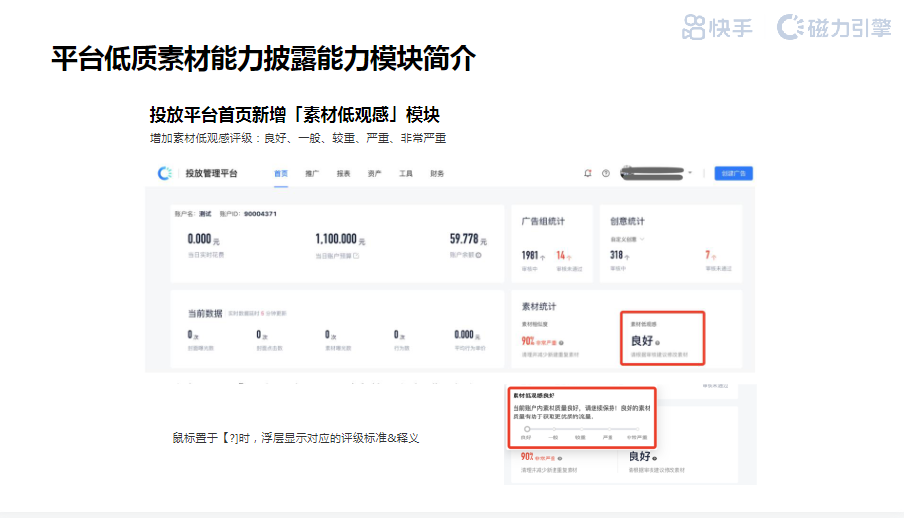Screen dimensions: 904x518
Task: Expand 自定义创意 dropdown under 创意统计
Action: click(627, 239)
